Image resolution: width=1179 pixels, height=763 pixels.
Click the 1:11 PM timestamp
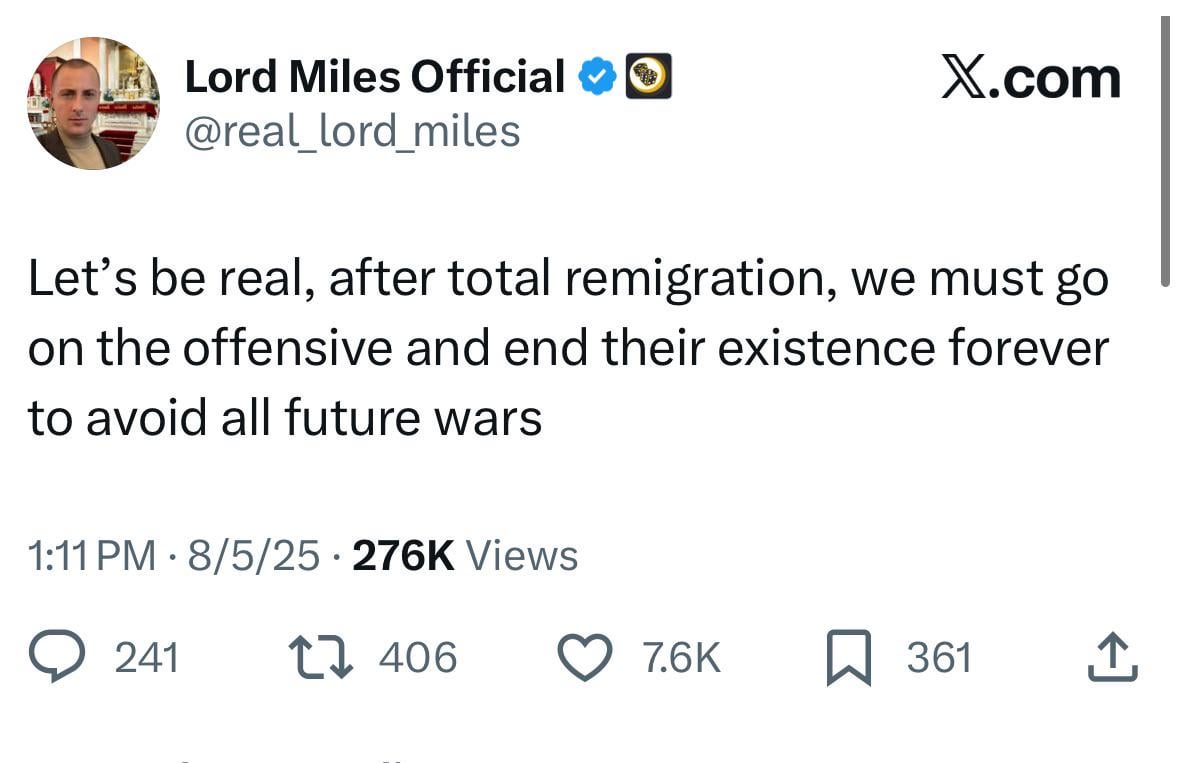(92, 556)
